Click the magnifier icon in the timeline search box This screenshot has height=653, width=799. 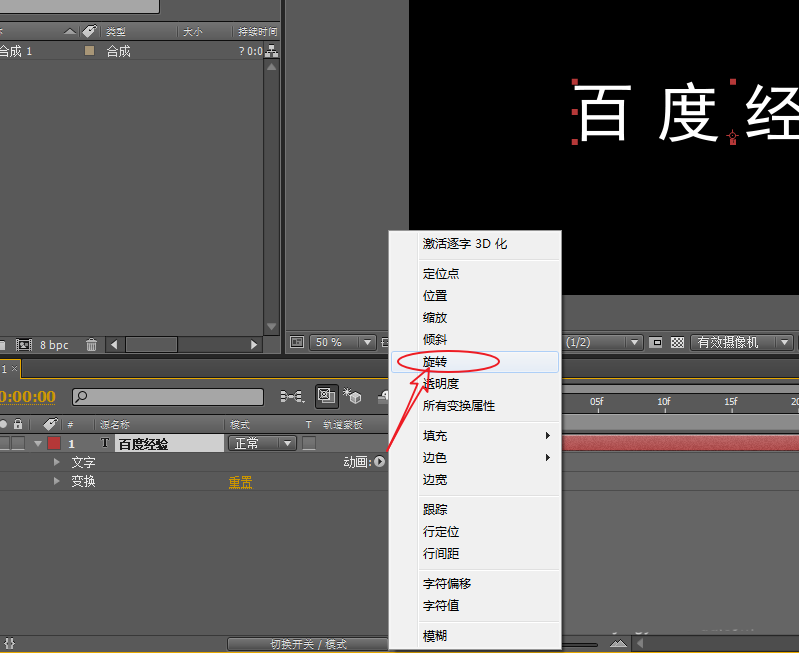coord(81,396)
